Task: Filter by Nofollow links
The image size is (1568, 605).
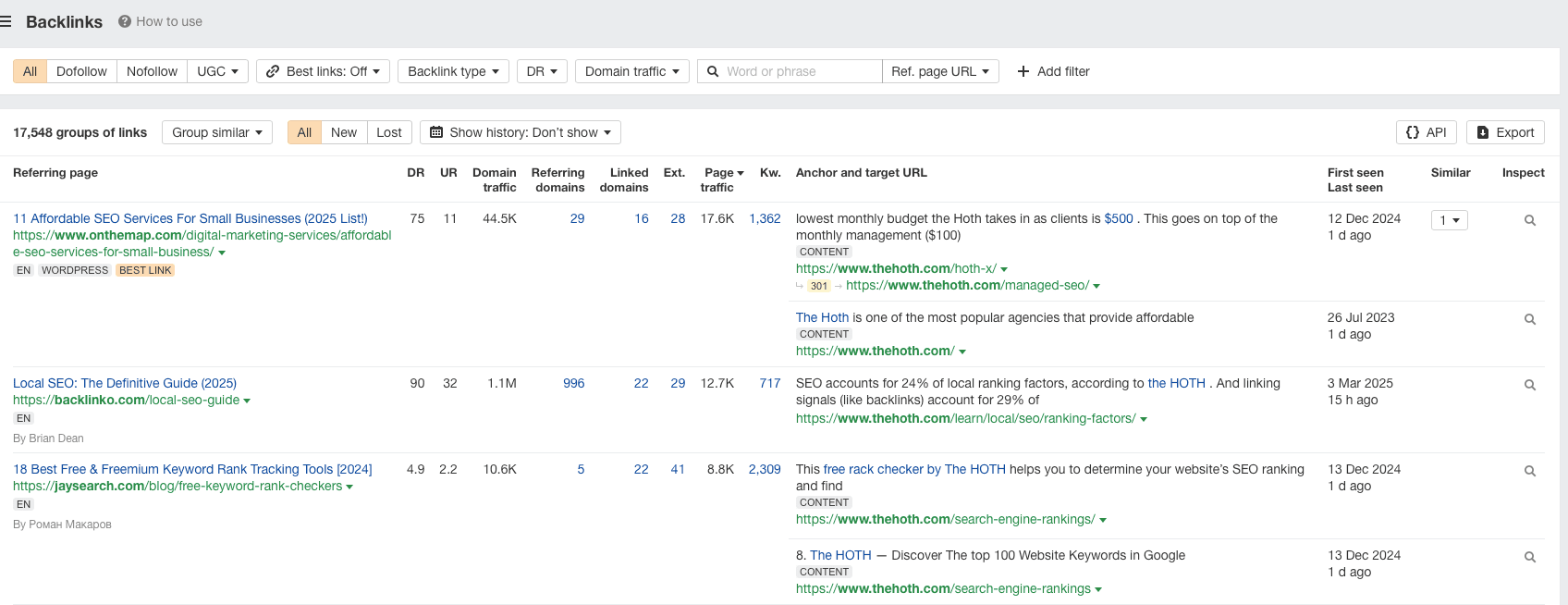Action: coord(152,71)
